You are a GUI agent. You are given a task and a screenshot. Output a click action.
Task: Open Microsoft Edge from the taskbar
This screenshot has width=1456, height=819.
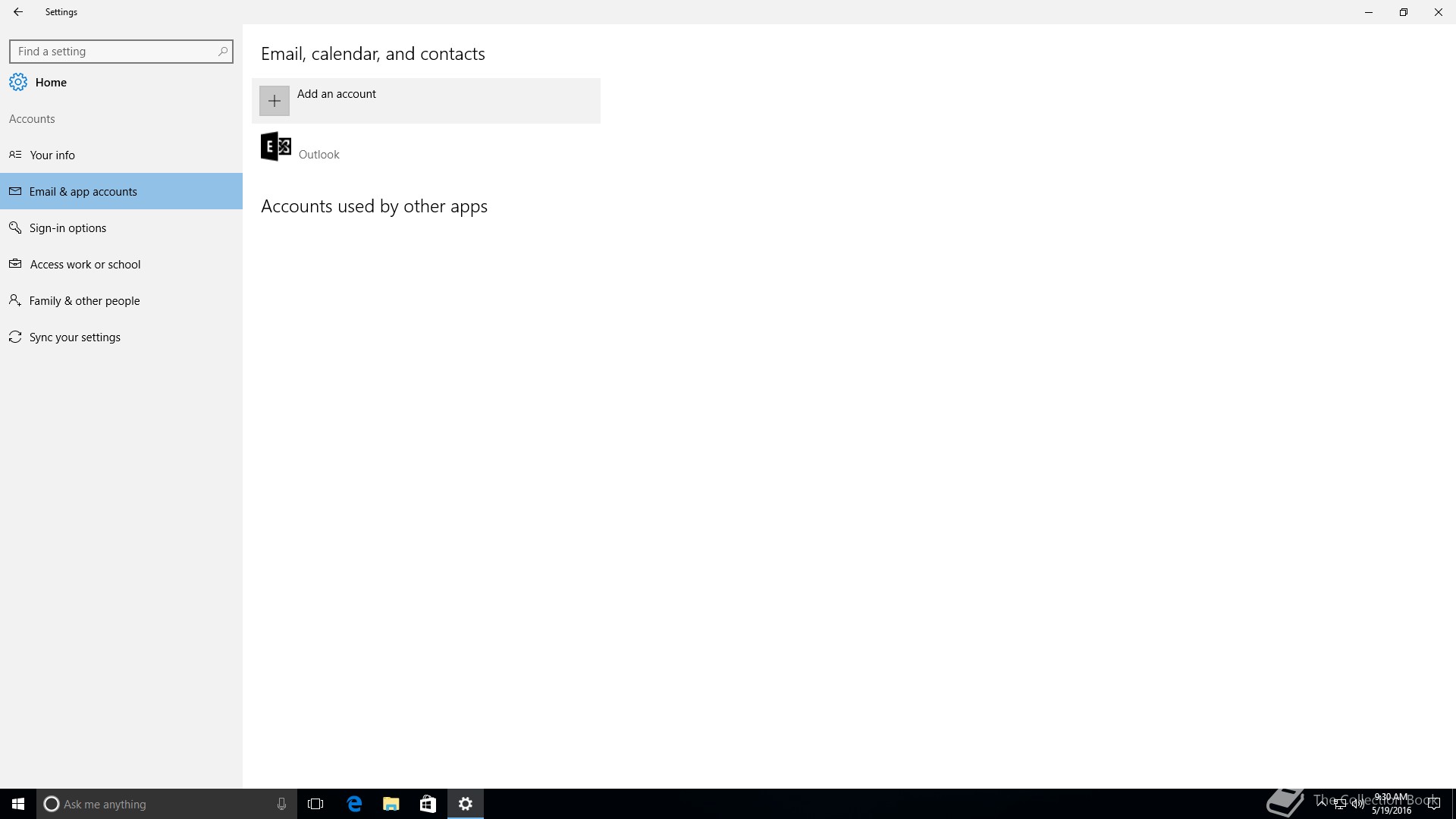354,804
